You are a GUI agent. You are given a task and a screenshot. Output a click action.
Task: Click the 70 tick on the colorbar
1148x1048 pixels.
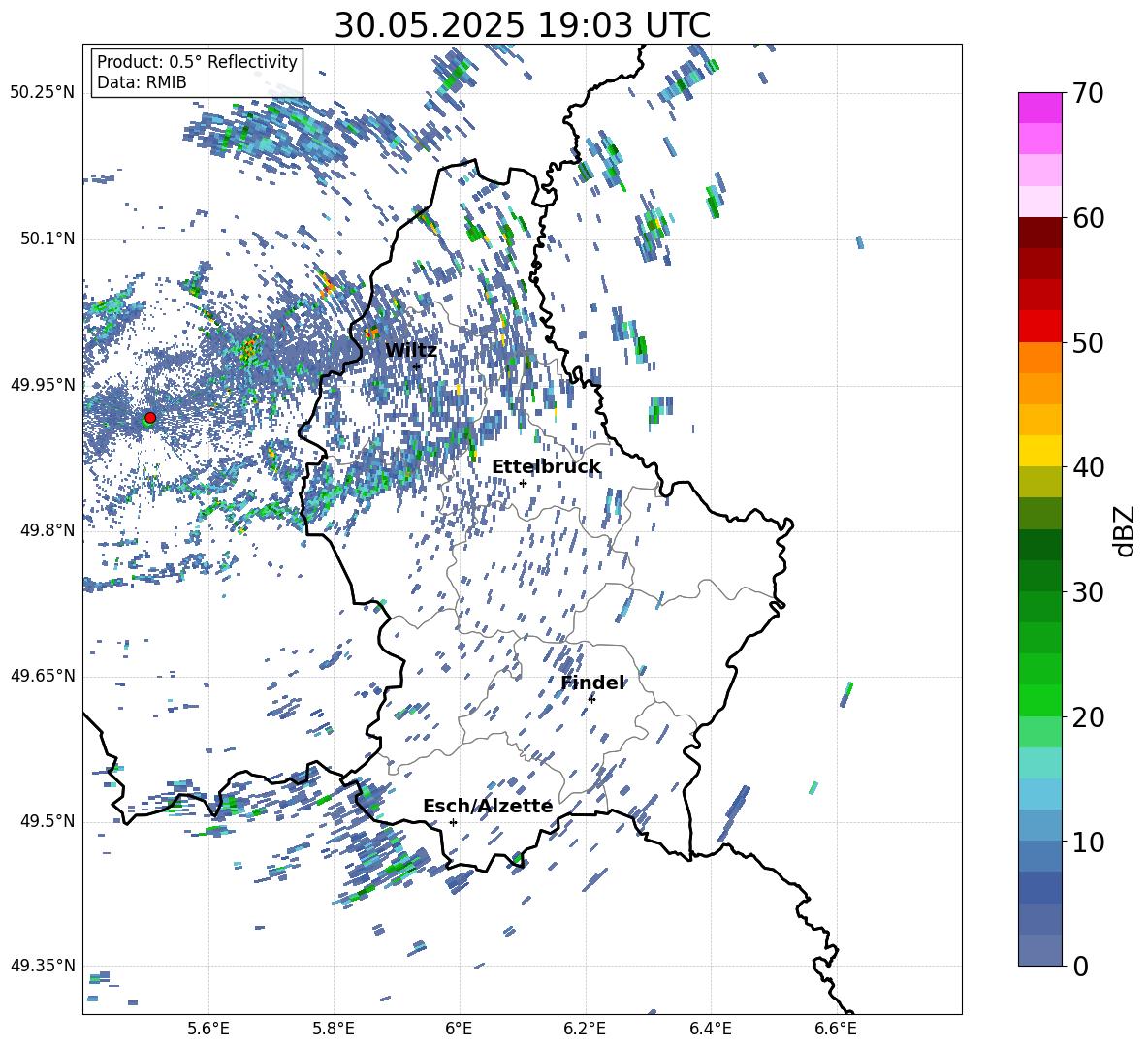click(x=1088, y=93)
